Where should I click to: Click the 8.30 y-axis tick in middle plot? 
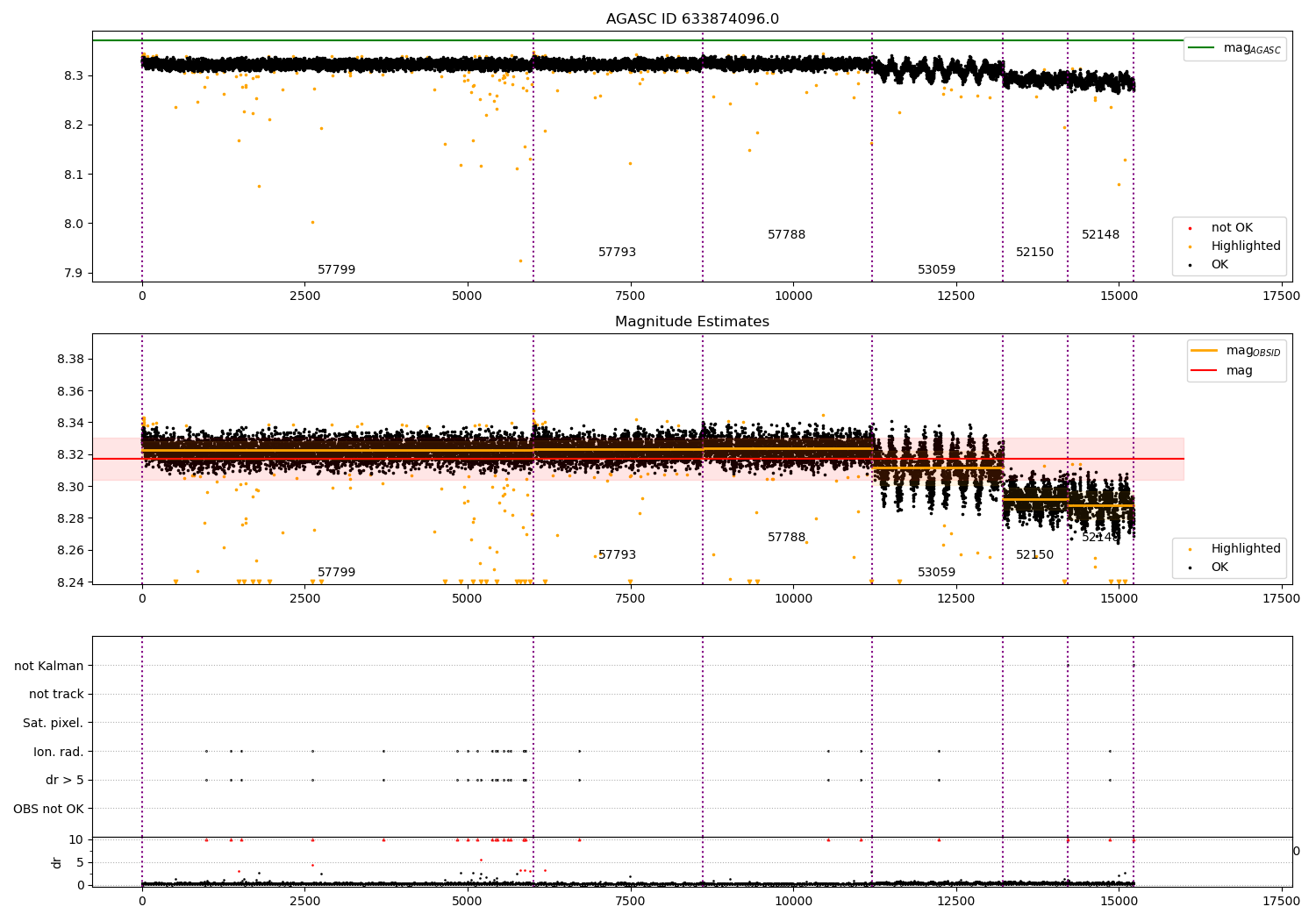(70, 487)
